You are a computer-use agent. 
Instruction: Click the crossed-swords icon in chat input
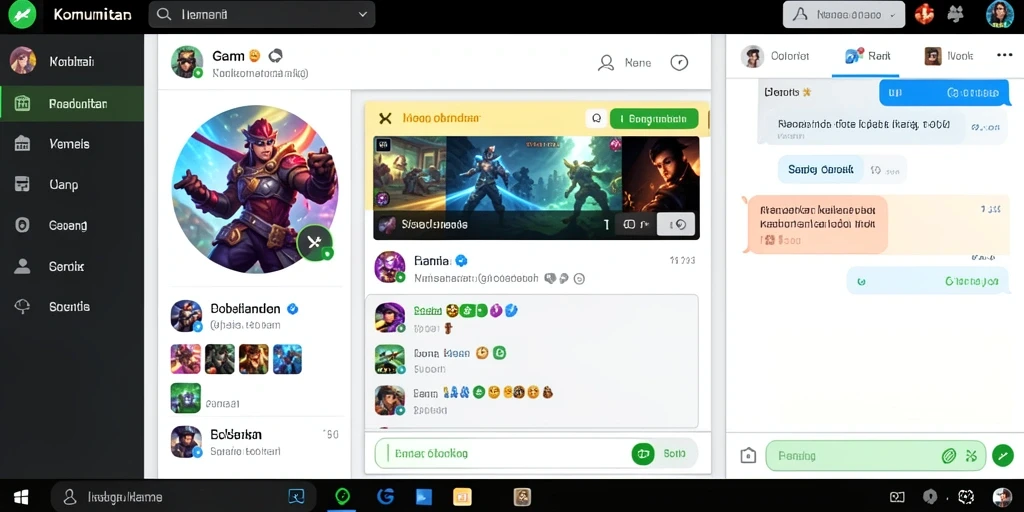971,456
